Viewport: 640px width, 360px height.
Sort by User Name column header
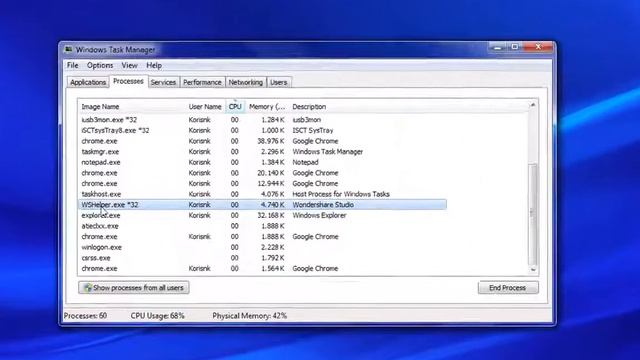pyautogui.click(x=205, y=107)
